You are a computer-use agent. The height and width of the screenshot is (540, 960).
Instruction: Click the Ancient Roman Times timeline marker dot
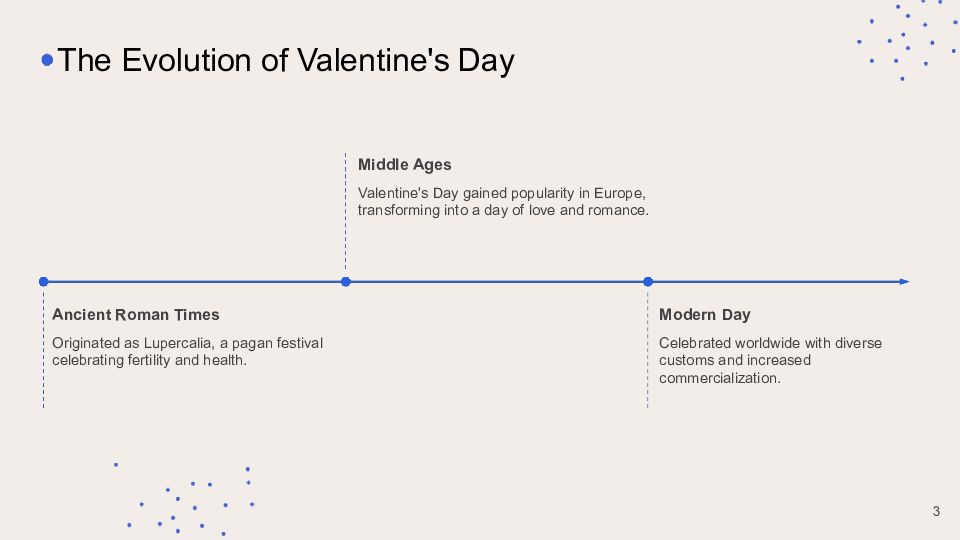(43, 282)
